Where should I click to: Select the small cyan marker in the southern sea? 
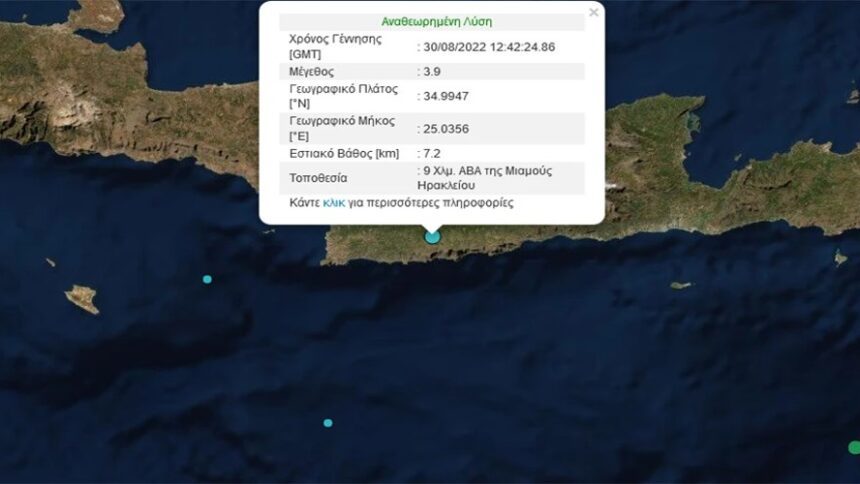(x=328, y=423)
